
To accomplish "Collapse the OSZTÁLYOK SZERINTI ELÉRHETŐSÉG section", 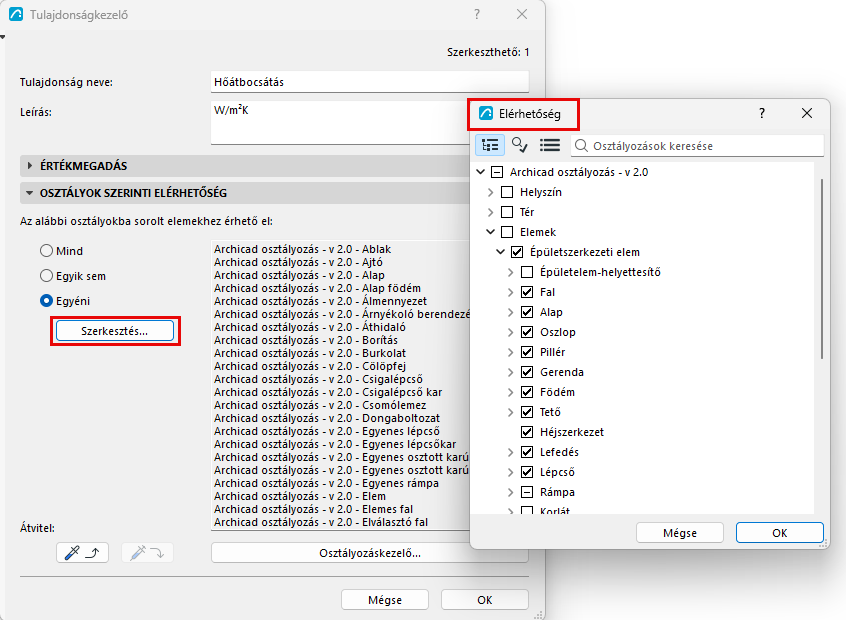I will (30, 193).
